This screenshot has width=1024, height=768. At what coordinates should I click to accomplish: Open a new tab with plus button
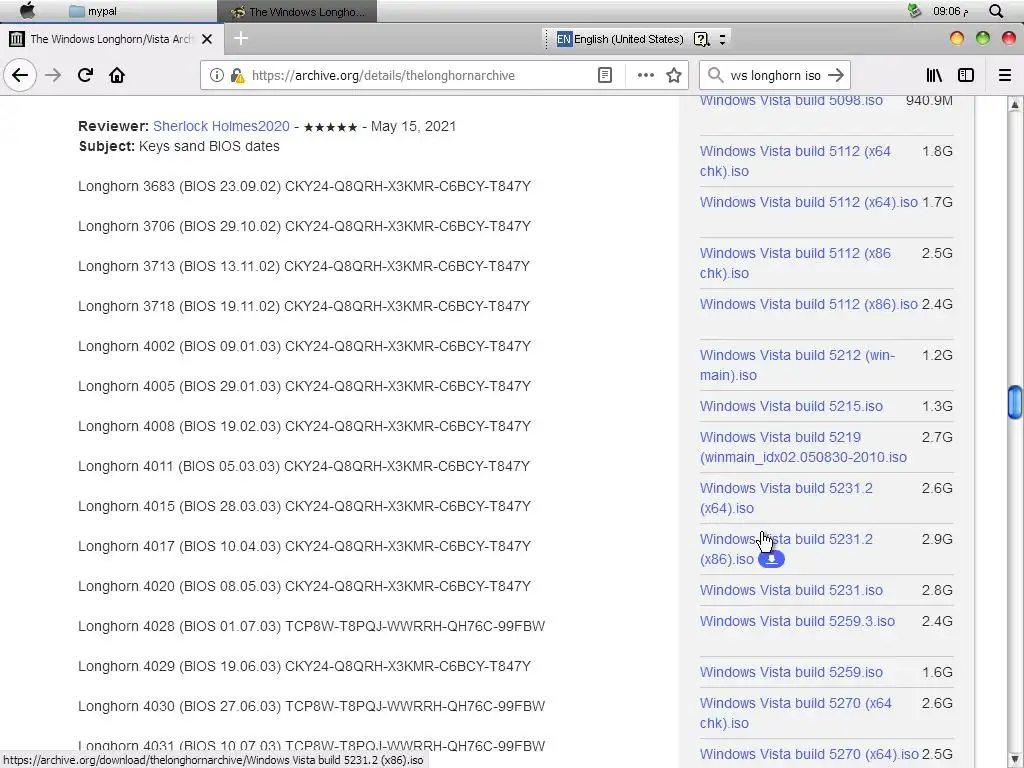[241, 39]
